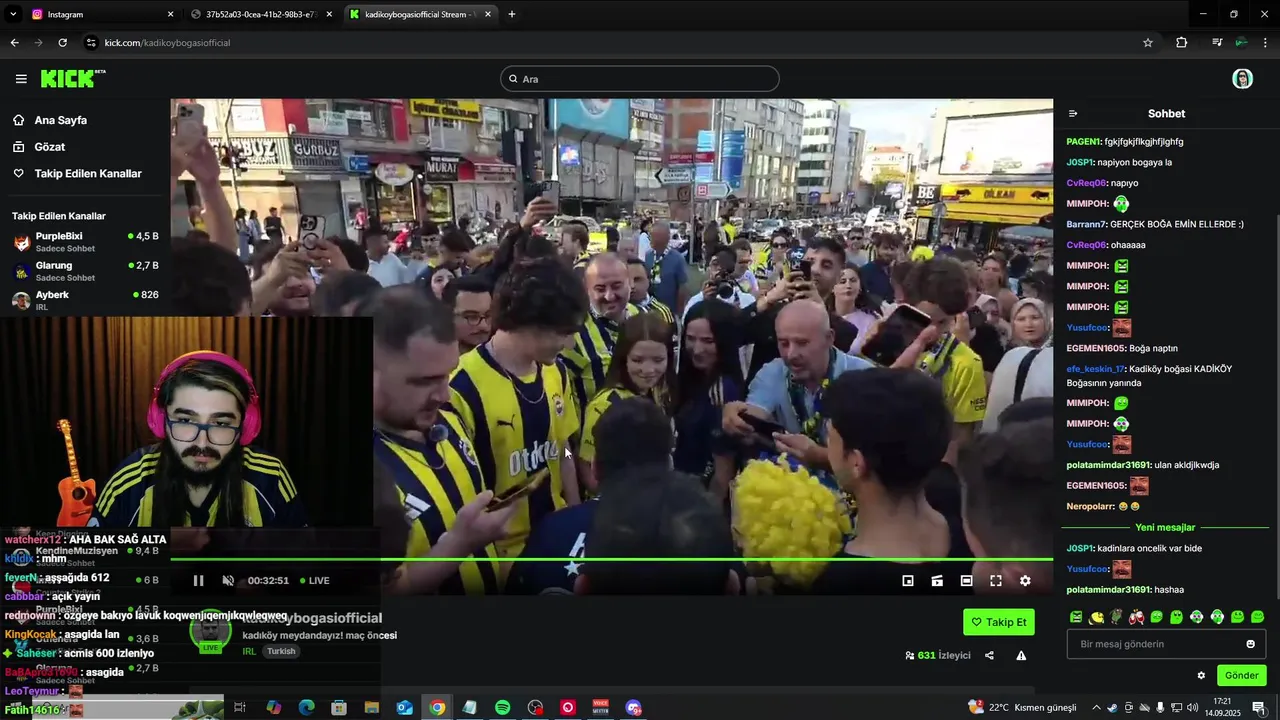Insert the last green smiling emote
The image size is (1280, 720).
pos(1258,617)
